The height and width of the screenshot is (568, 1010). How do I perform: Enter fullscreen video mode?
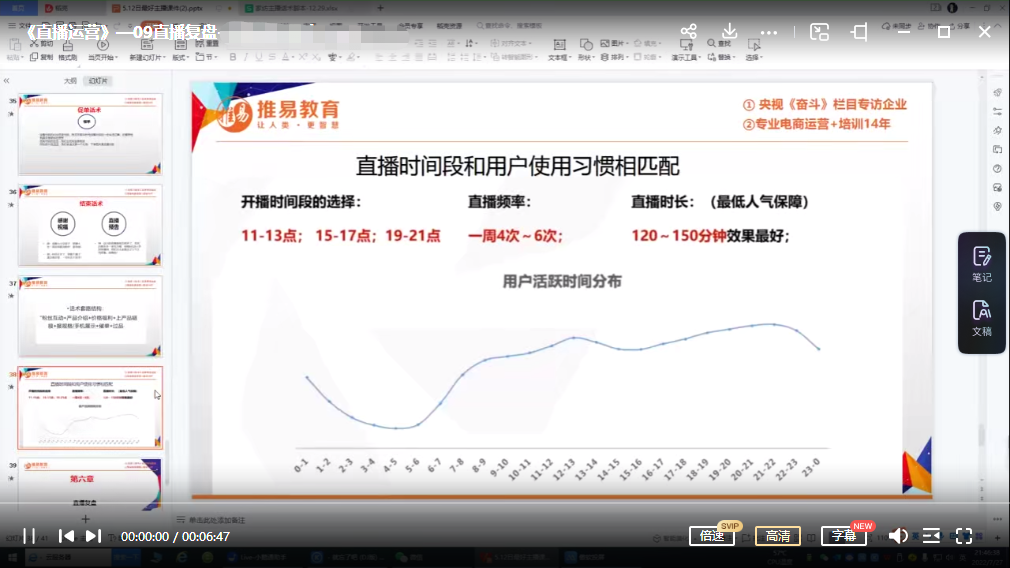964,536
